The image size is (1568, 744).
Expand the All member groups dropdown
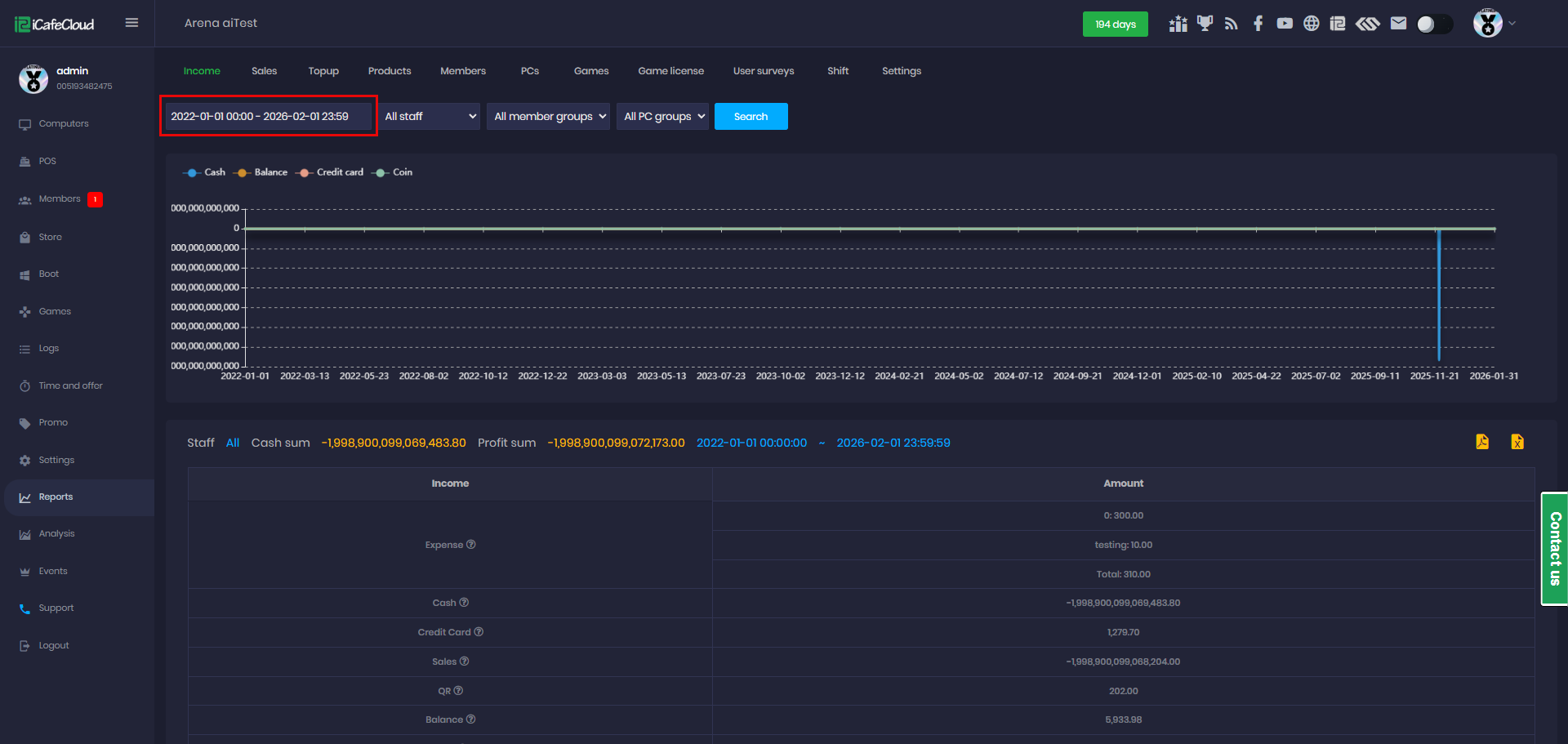click(x=548, y=117)
